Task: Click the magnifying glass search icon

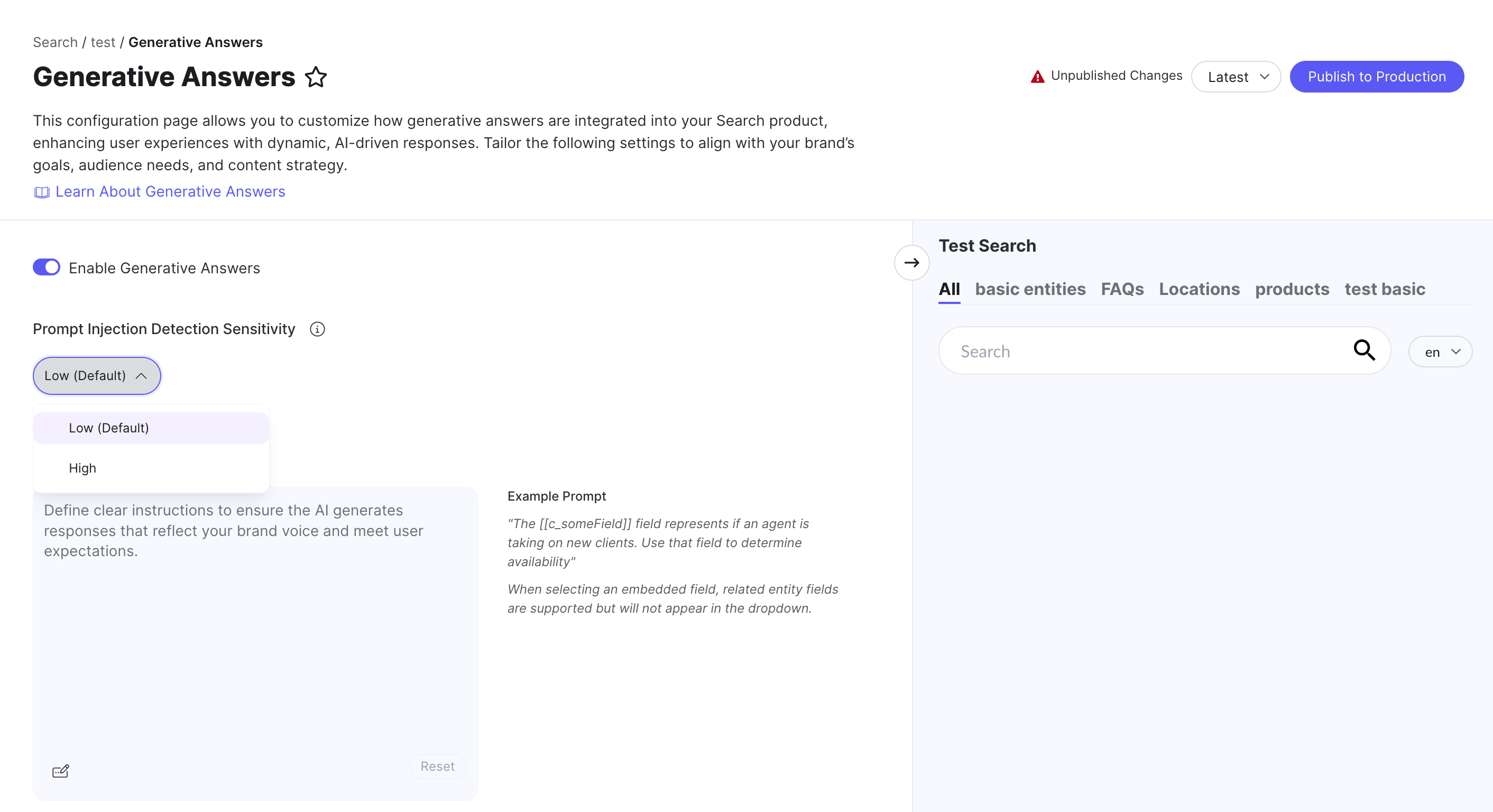Action: (x=1364, y=350)
